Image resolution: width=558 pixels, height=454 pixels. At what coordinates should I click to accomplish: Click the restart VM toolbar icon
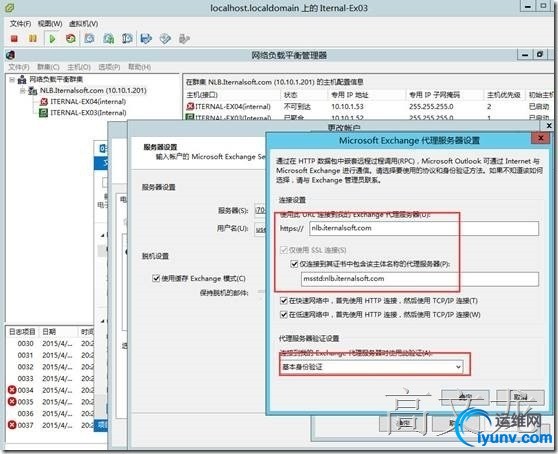(x=71, y=38)
